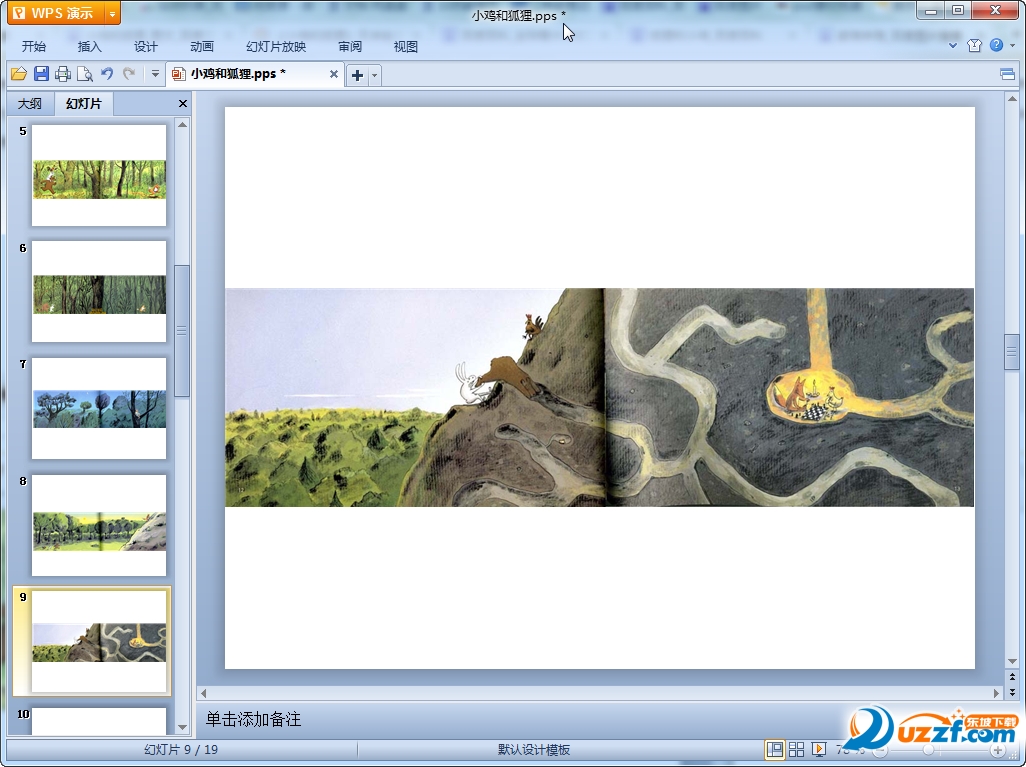1026x767 pixels.
Task: Open the 视图 menu tab
Action: click(406, 46)
